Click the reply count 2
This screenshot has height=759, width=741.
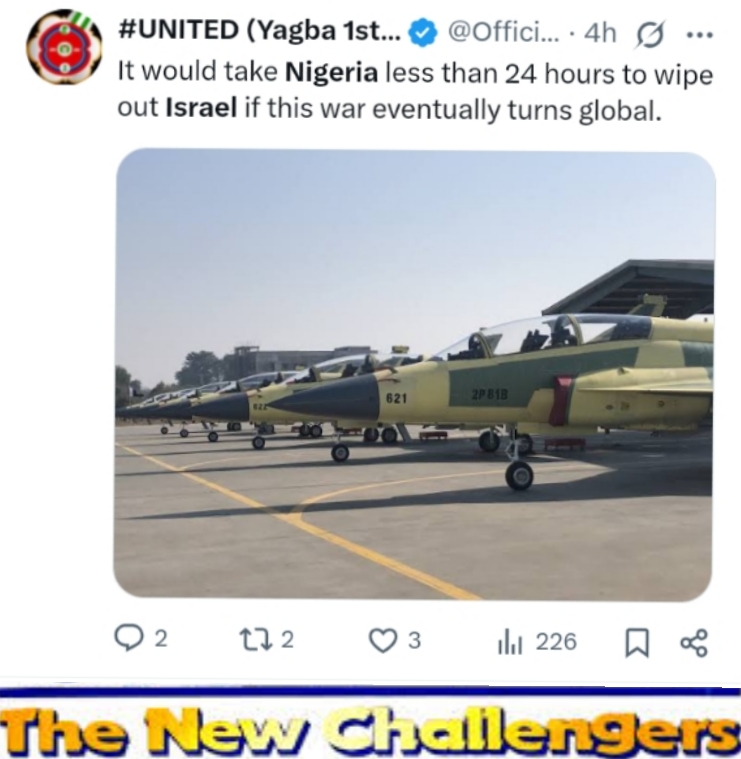tap(161, 639)
